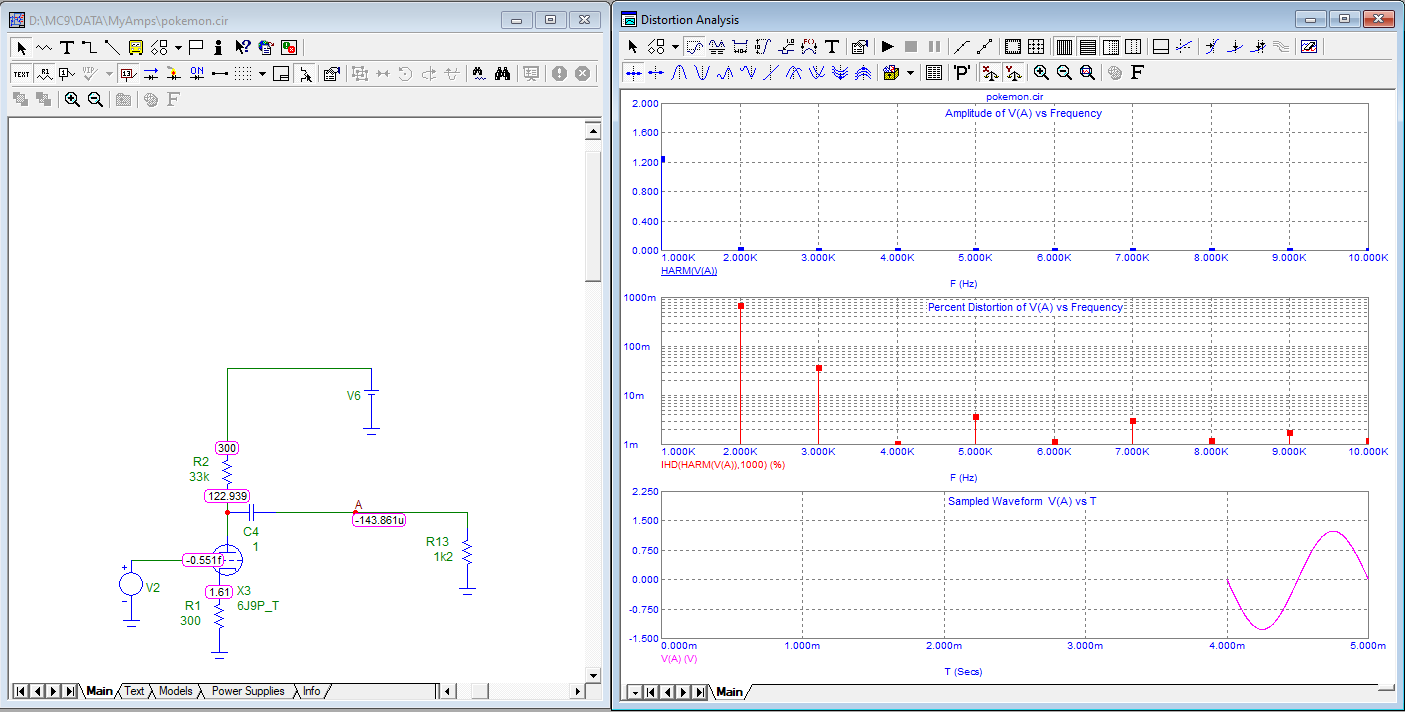Click the schematic vertical scrollbar down arrow
This screenshot has height=712, width=1405.
pyautogui.click(x=593, y=673)
